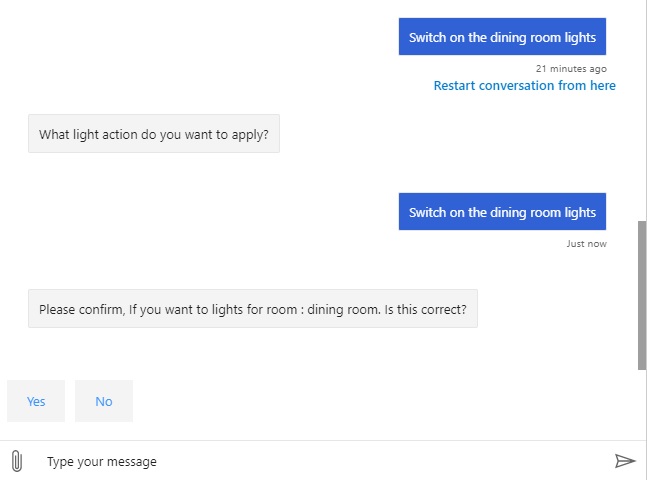
Task: Click Restart conversation from here link
Action: [x=524, y=86]
